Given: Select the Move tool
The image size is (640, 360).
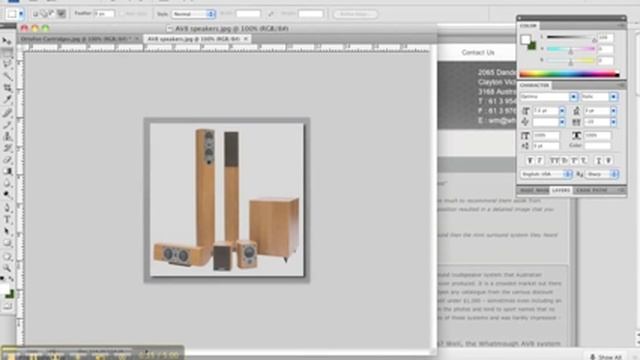Looking at the screenshot, I should [7, 41].
